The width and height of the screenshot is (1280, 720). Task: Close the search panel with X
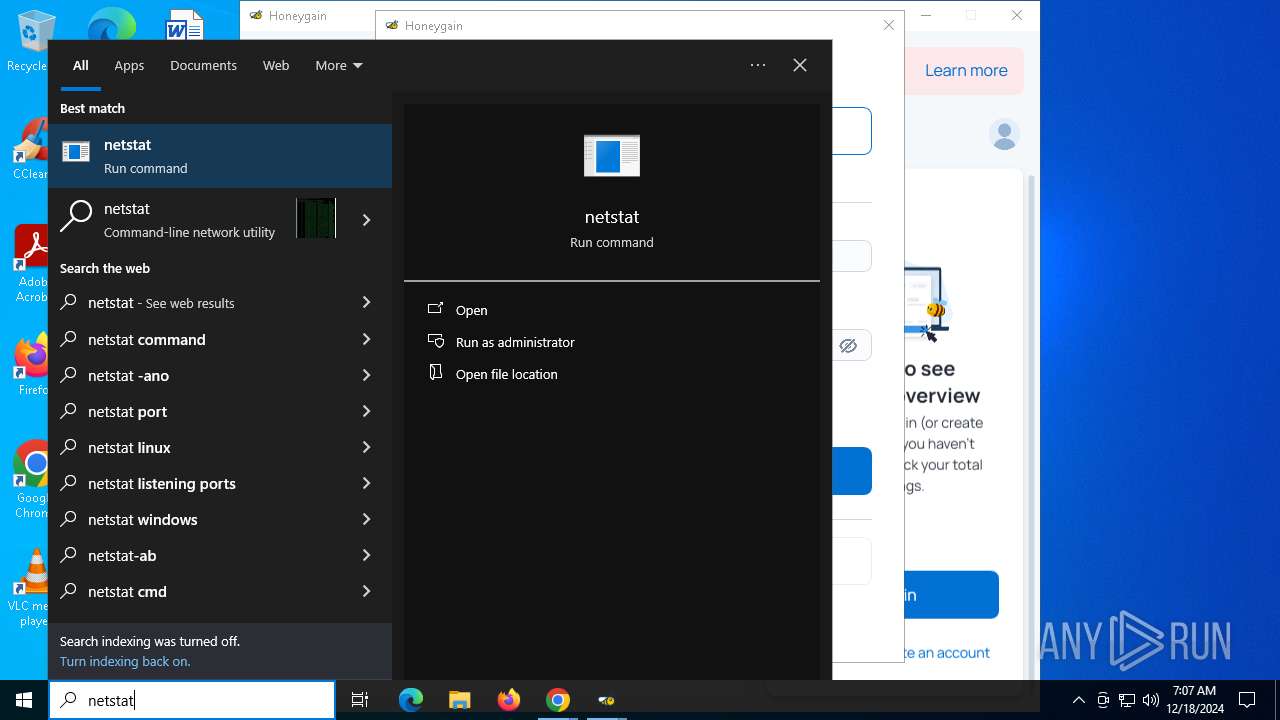(x=800, y=66)
